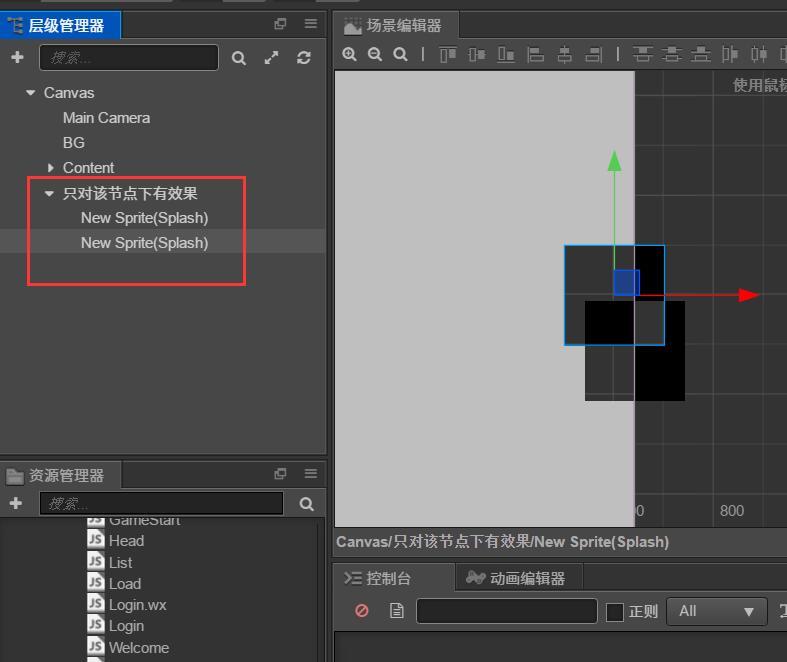Open the console log file
The width and height of the screenshot is (787, 662).
pos(397,611)
